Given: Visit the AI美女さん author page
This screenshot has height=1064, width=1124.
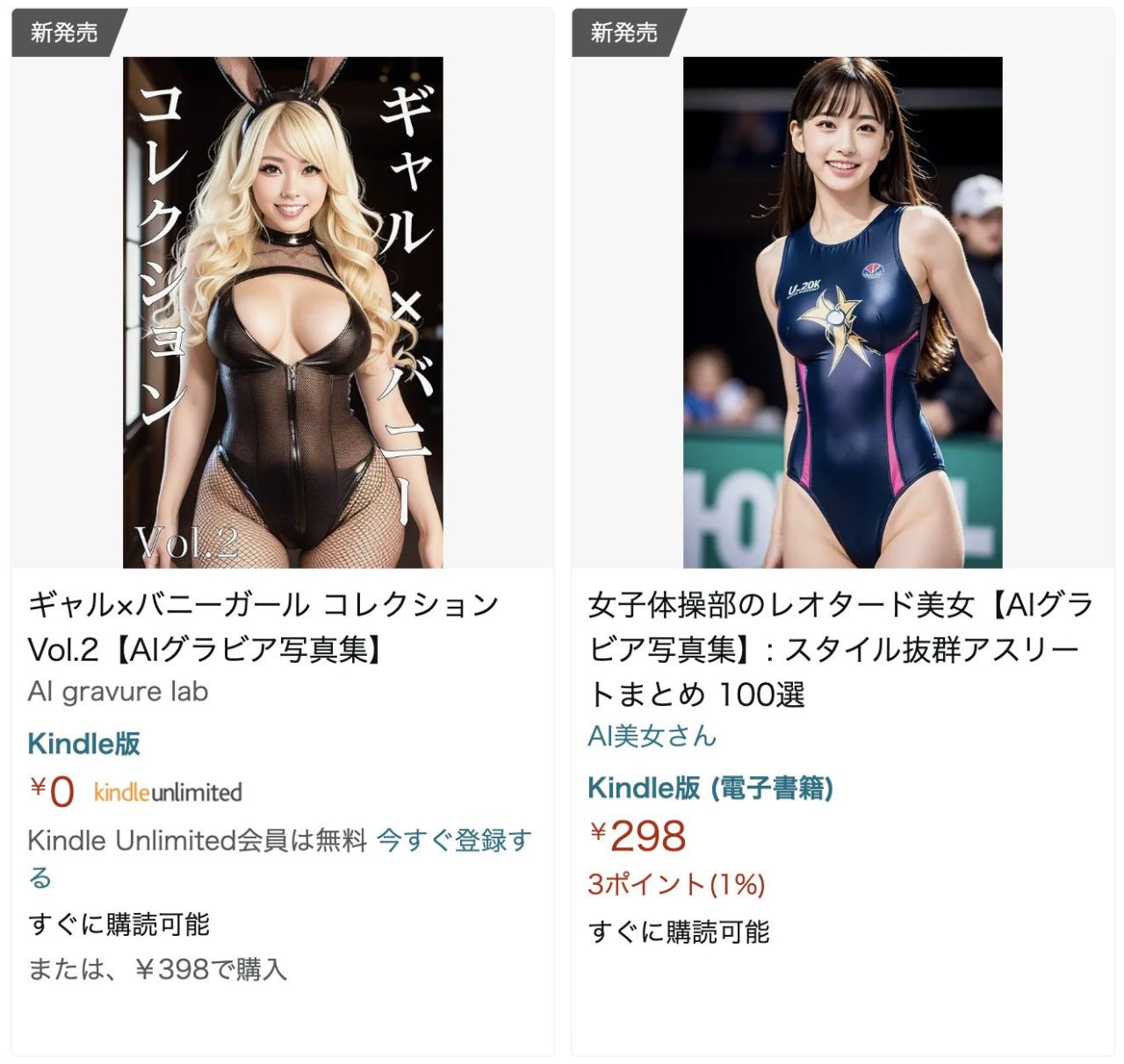Looking at the screenshot, I should point(652,736).
